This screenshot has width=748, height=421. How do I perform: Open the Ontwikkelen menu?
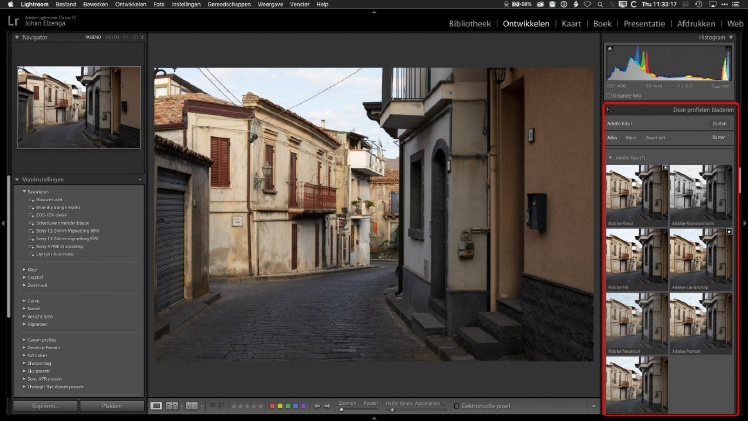coord(131,4)
